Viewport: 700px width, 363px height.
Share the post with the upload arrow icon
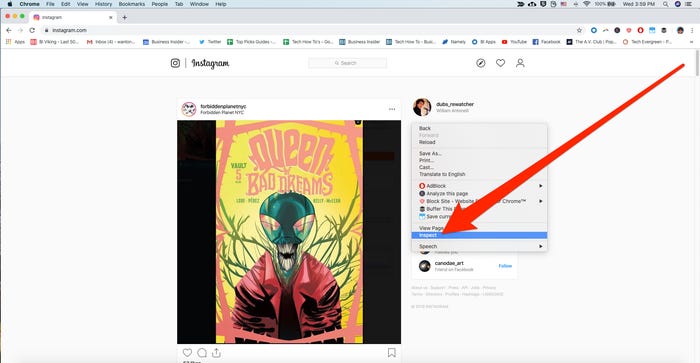click(x=217, y=353)
